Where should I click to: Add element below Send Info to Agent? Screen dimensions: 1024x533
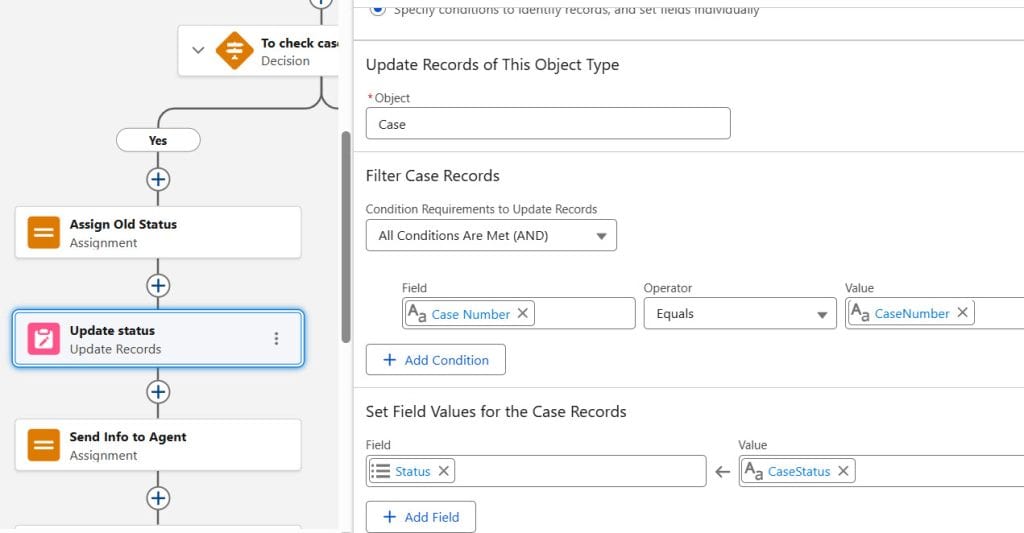(x=158, y=498)
